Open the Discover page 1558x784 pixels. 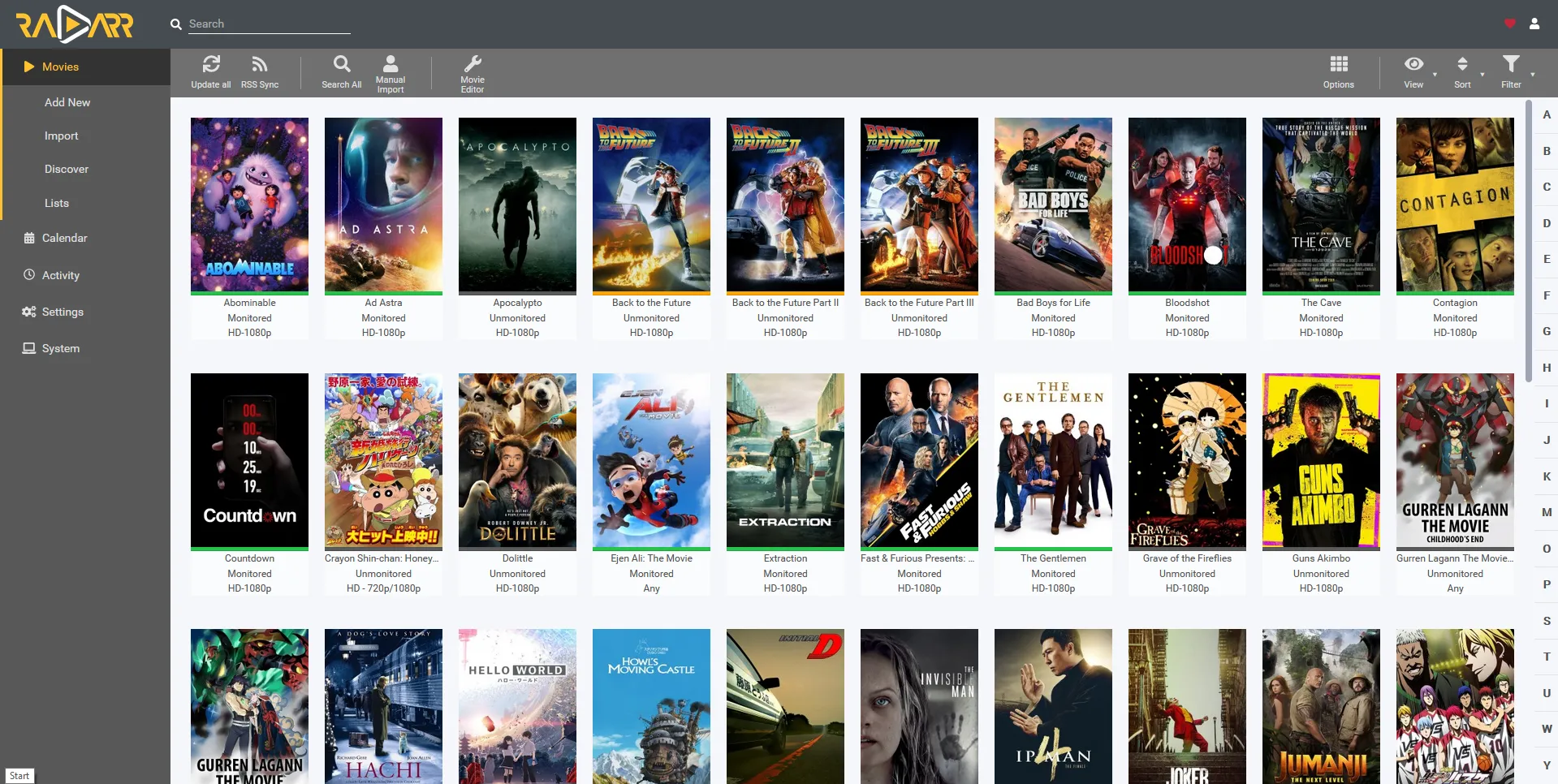67,169
